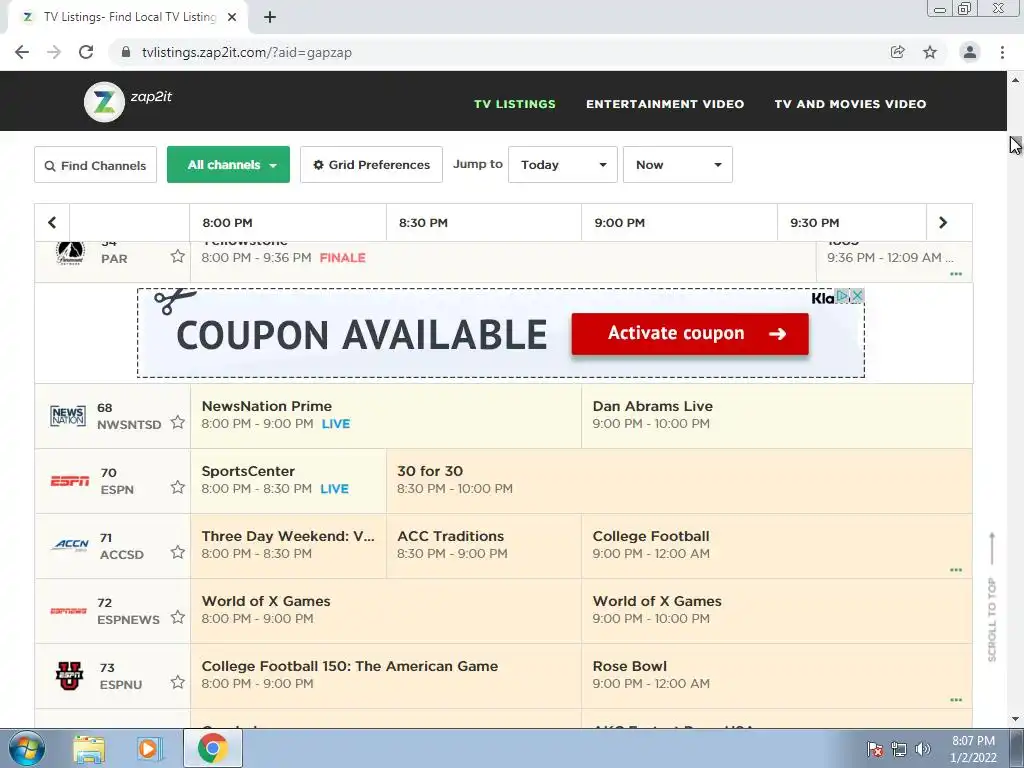Open 30 for 30 listing
Image resolution: width=1024 pixels, height=768 pixels.
[x=679, y=480]
